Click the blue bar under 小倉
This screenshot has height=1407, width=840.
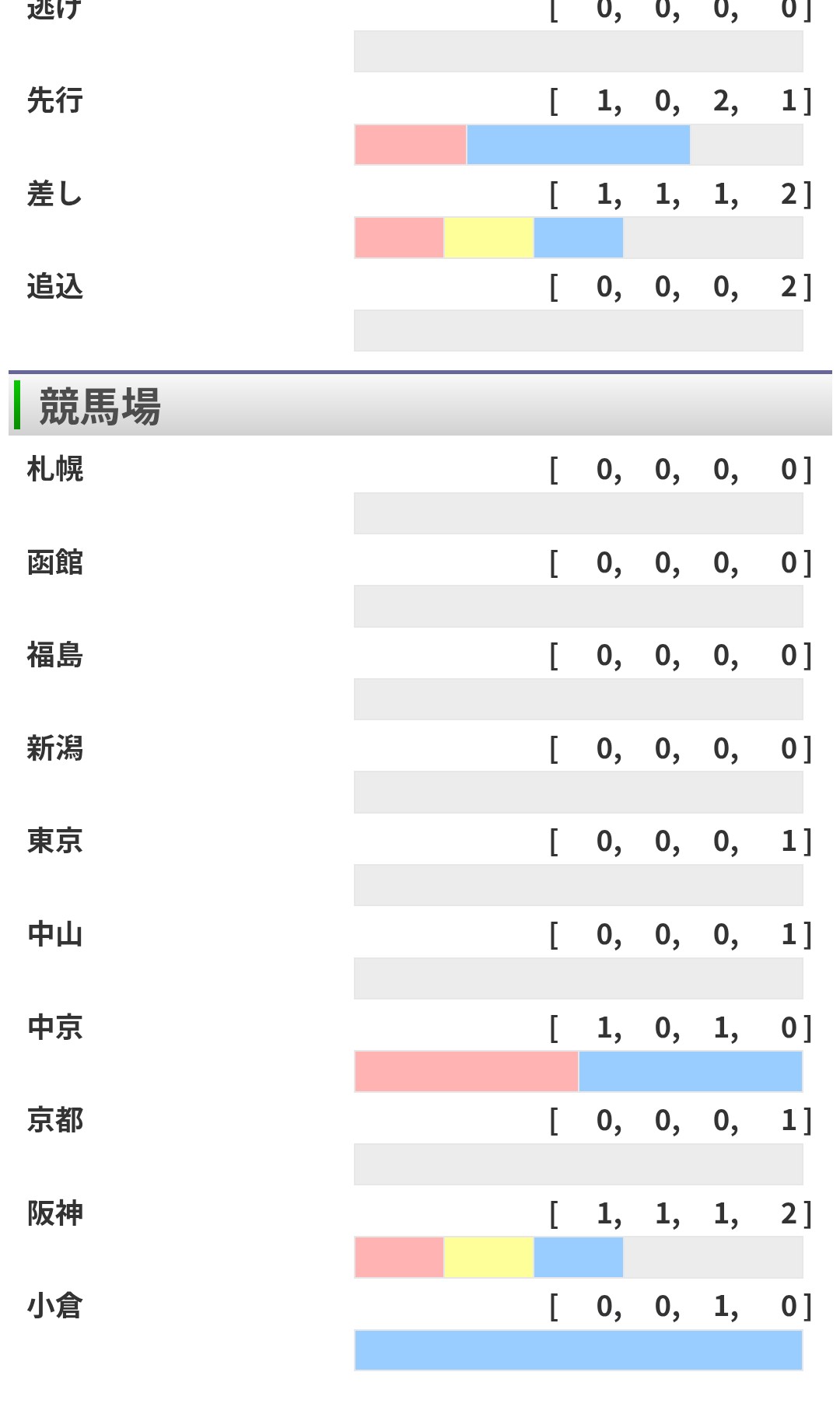pyautogui.click(x=579, y=1350)
